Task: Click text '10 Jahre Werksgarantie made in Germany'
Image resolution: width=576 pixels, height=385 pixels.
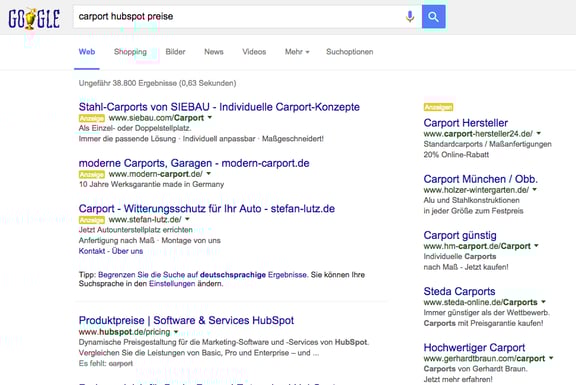Action: click(151, 184)
